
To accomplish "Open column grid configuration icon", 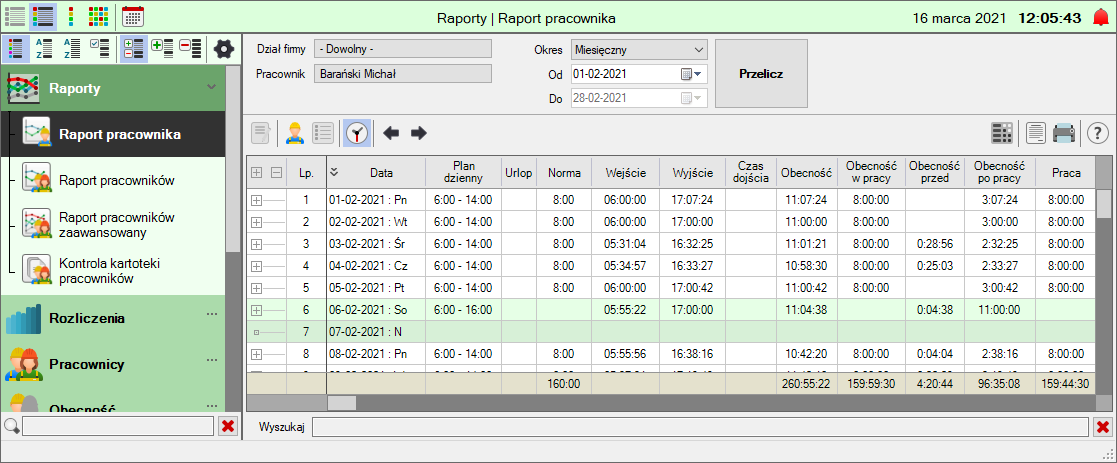I will 1002,132.
